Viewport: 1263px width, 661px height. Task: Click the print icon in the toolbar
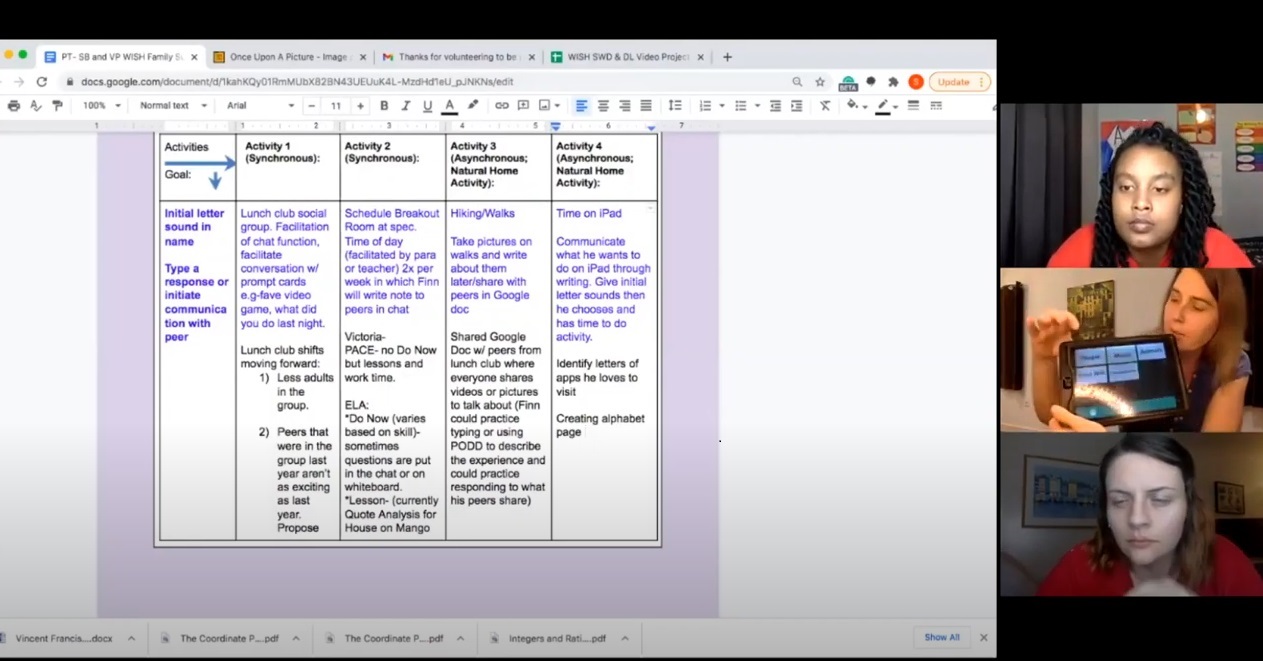(14, 106)
